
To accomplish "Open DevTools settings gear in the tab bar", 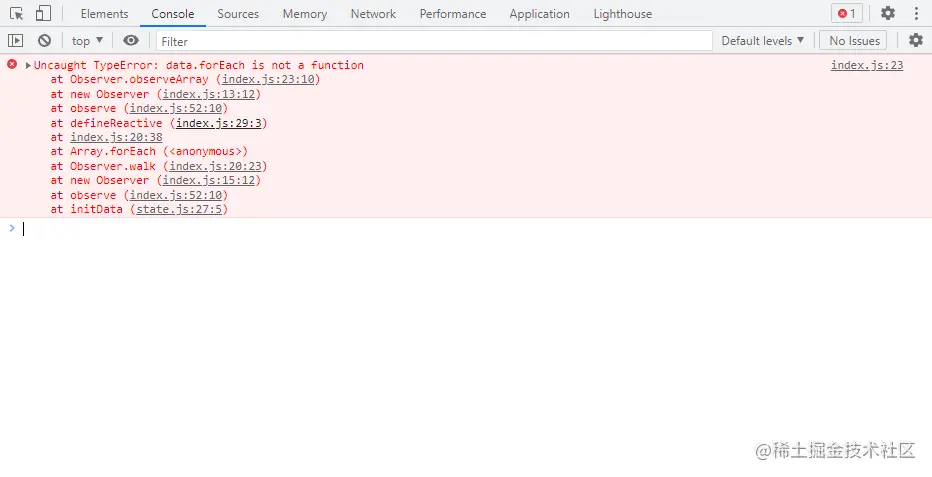I will tap(887, 13).
